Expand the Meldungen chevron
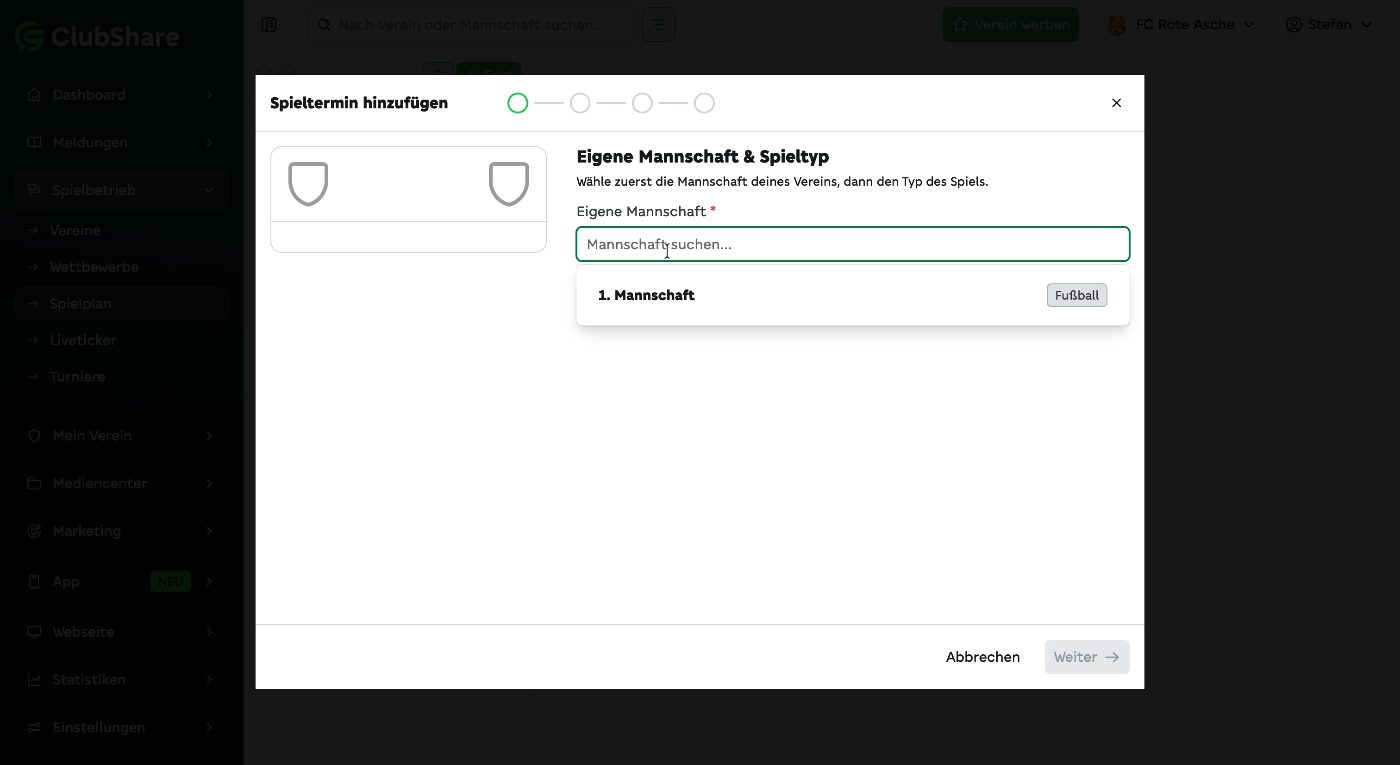The width and height of the screenshot is (1400, 765). 209,143
